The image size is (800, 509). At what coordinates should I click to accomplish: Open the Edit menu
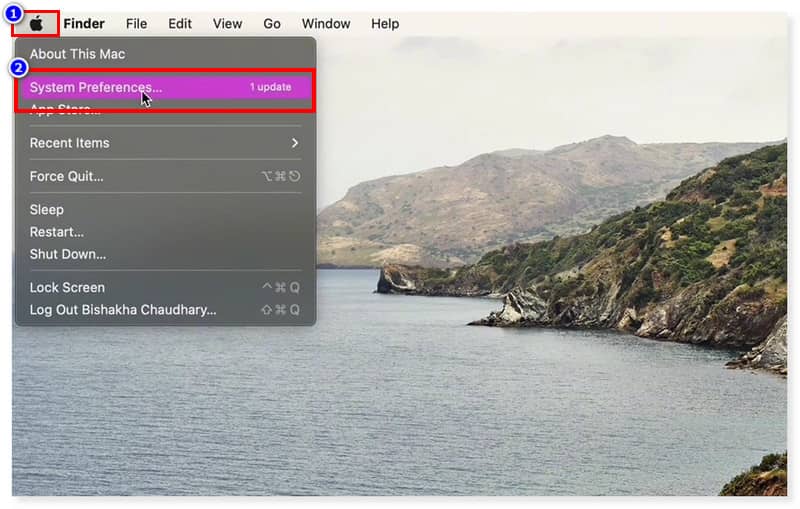(x=180, y=24)
